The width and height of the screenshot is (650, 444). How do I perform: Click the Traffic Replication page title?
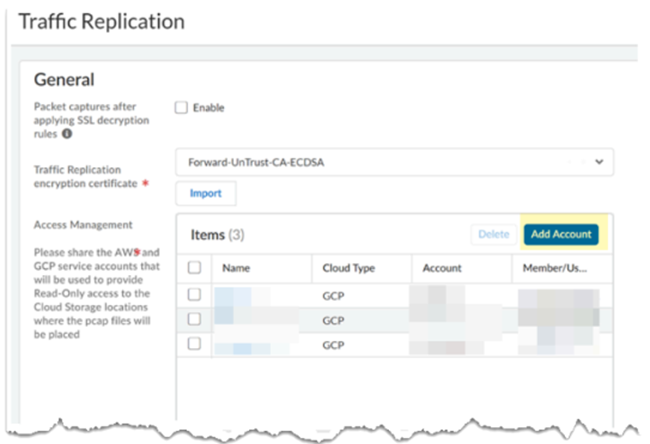pyautogui.click(x=101, y=21)
